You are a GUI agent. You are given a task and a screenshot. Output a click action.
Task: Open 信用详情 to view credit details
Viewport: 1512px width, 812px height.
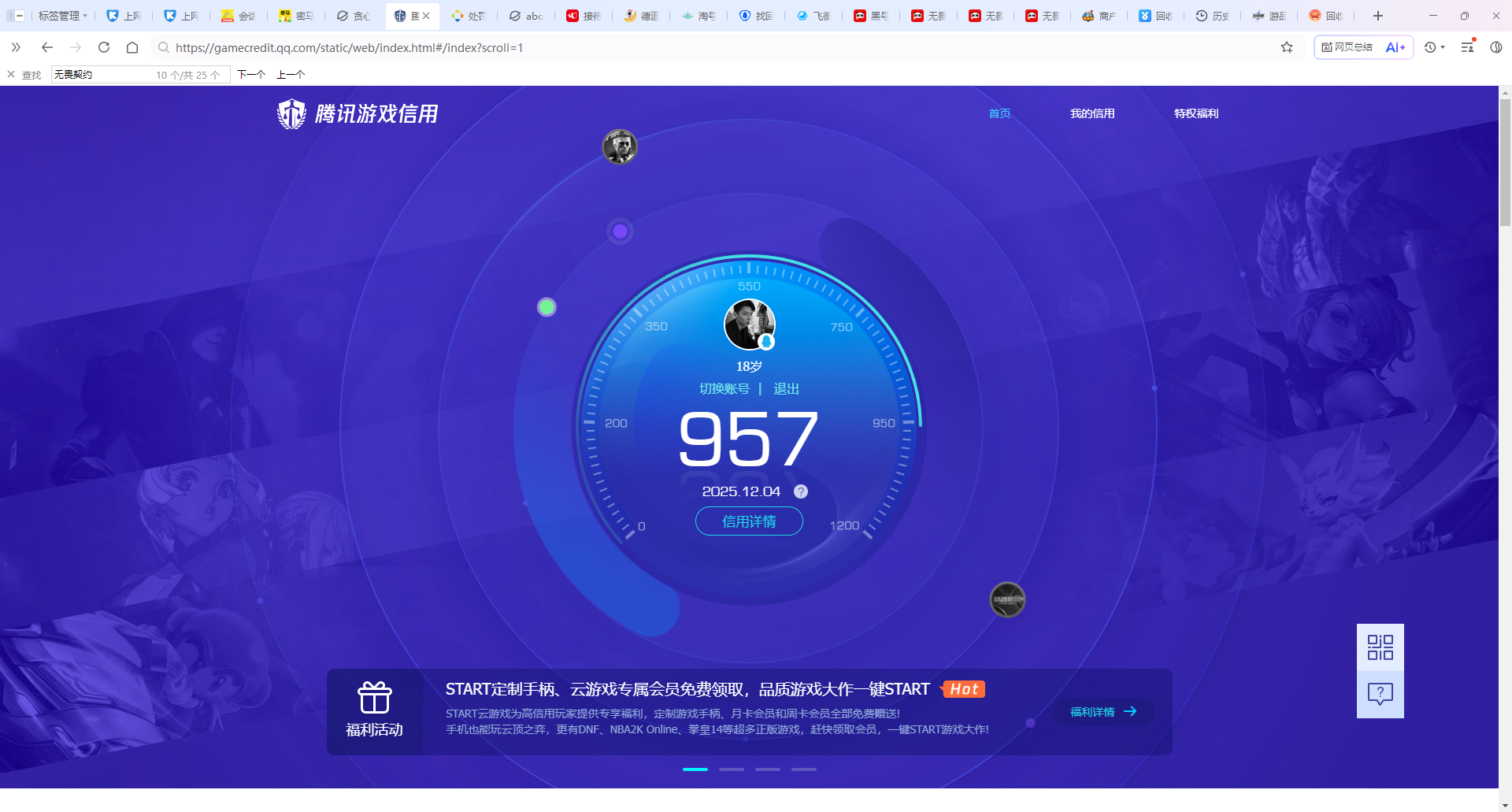[748, 521]
